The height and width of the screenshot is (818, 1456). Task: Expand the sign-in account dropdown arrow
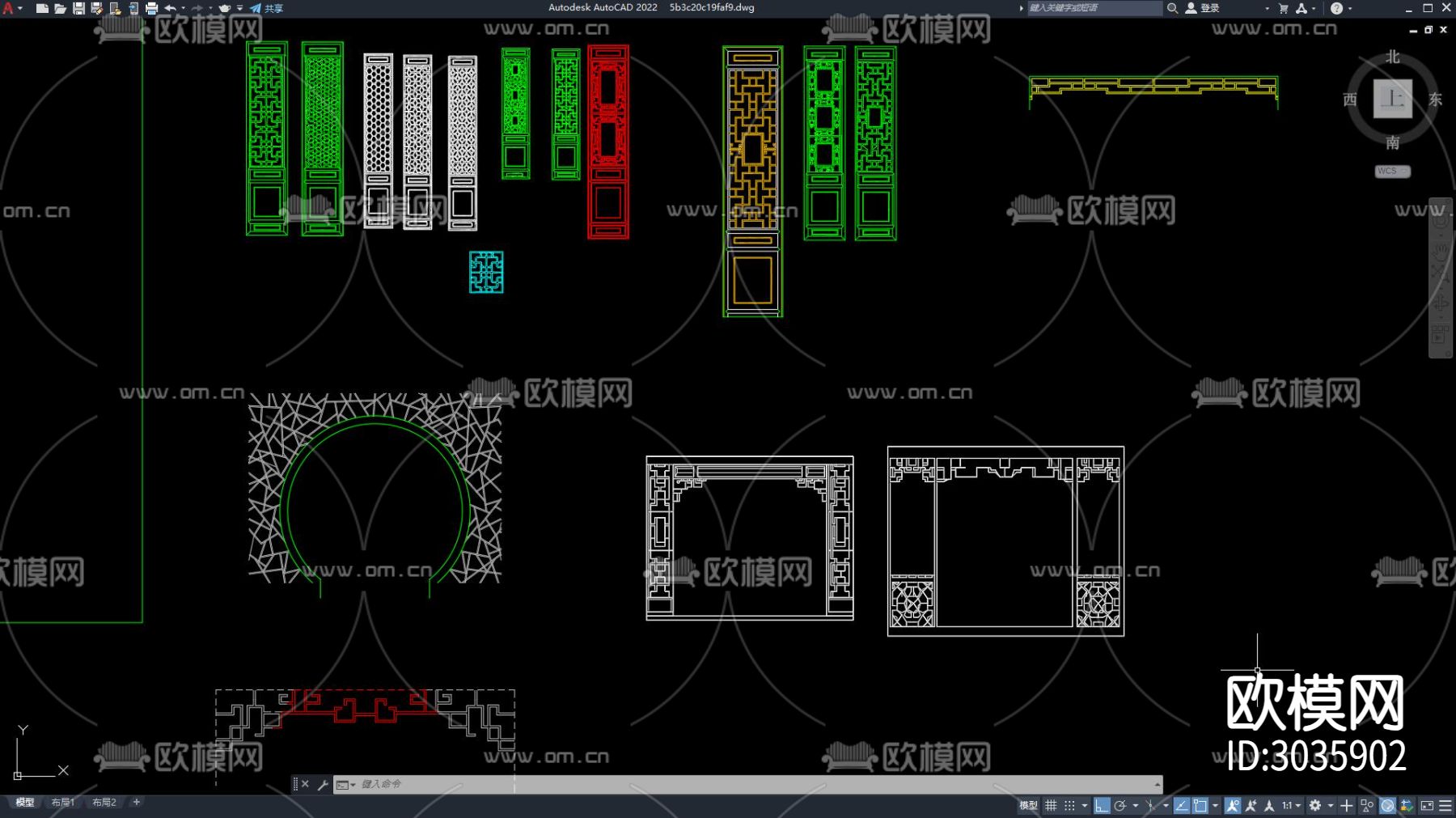[x=1267, y=8]
